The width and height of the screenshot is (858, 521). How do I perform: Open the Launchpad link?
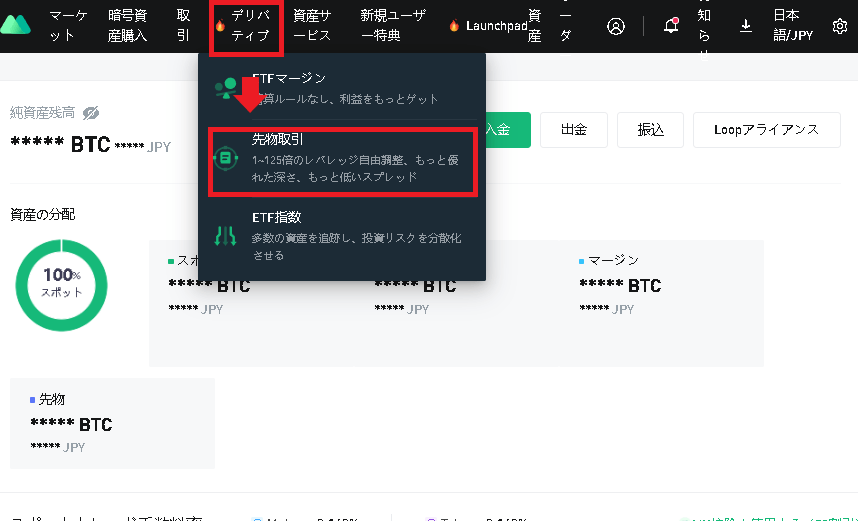pyautogui.click(x=496, y=26)
